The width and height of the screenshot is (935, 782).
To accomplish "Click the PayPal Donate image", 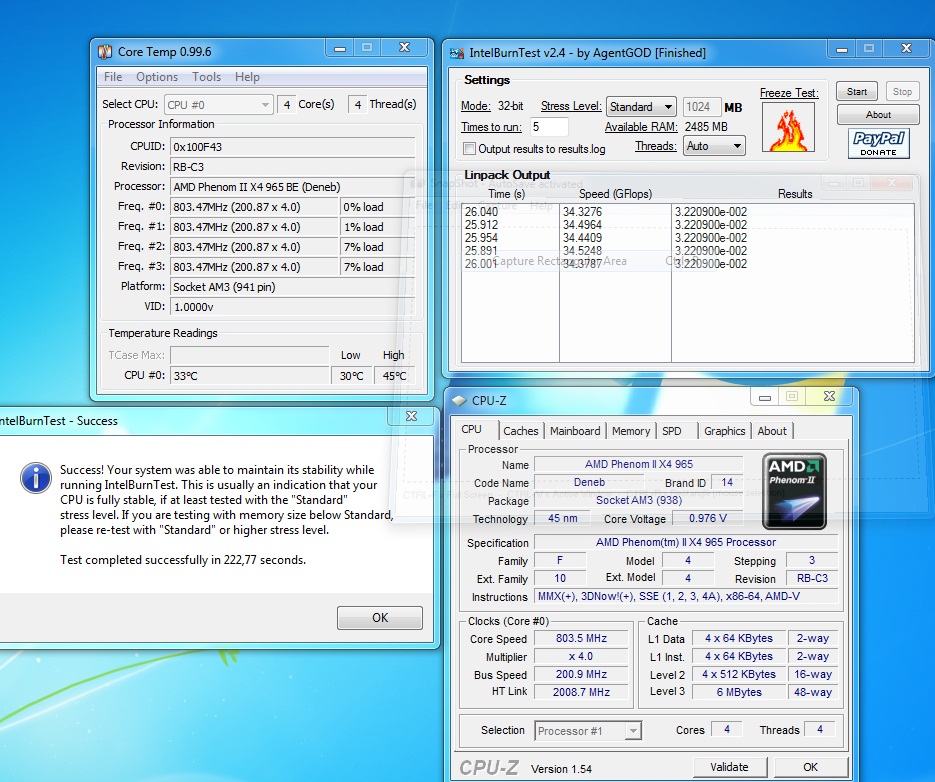I will (878, 144).
